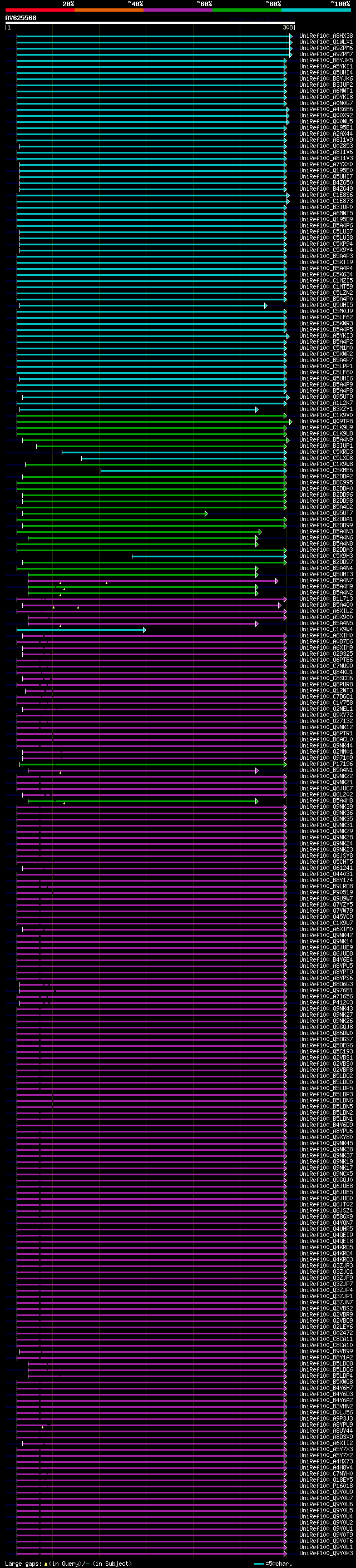The width and height of the screenshot is (356, 1568).
Task: Click the green bar of UniRef100_P17196
Action: [153, 764]
